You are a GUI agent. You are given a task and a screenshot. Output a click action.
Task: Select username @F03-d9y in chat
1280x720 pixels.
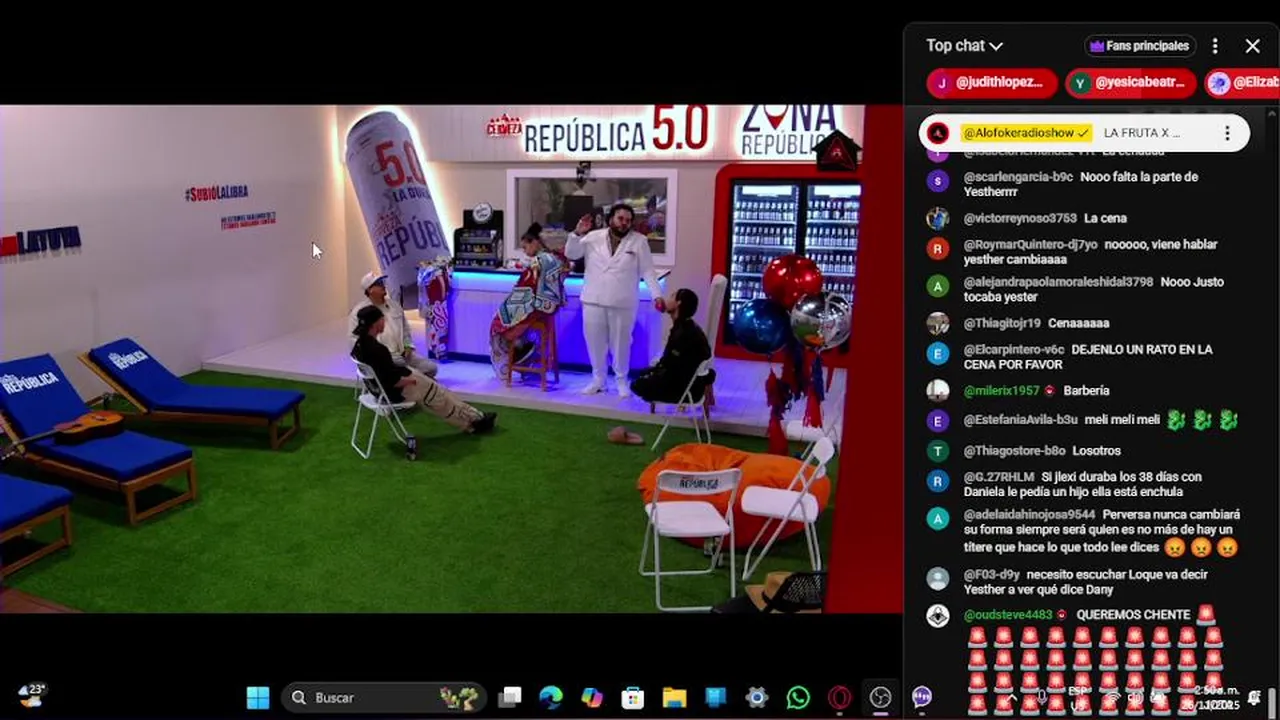[x=990, y=575]
